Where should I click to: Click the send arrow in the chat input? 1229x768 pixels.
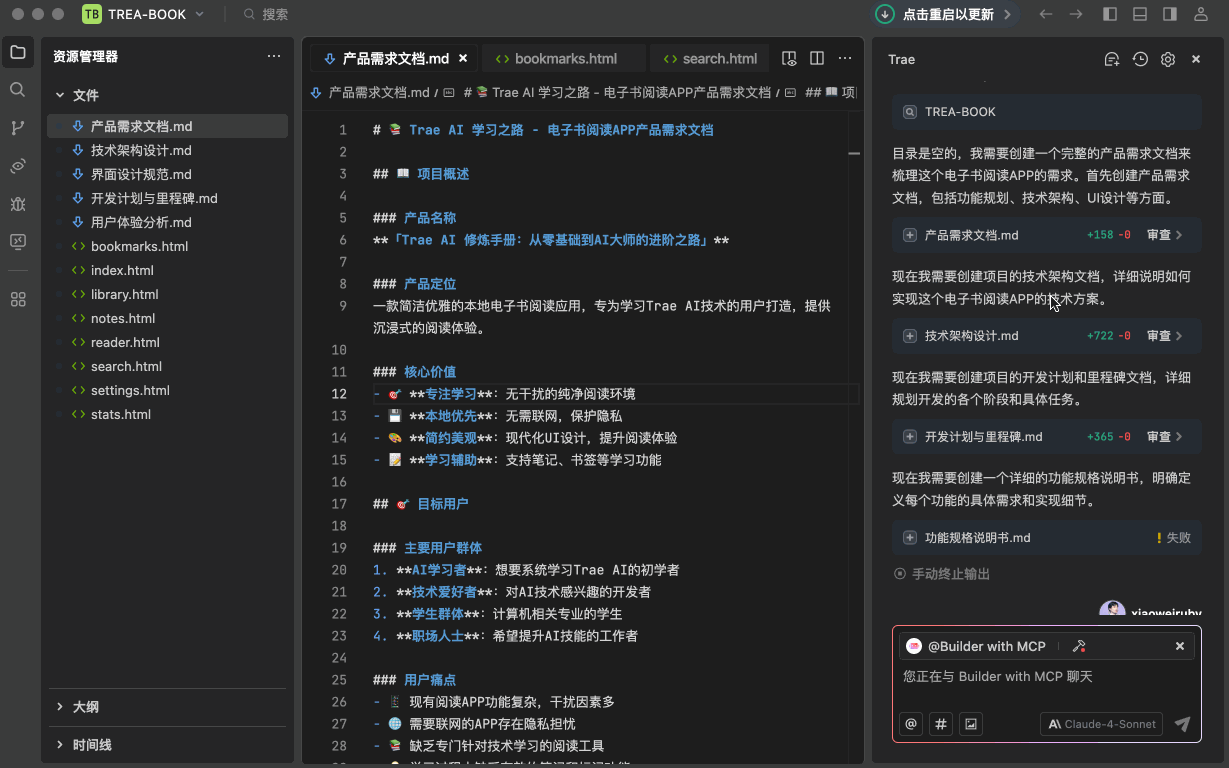pos(1182,724)
